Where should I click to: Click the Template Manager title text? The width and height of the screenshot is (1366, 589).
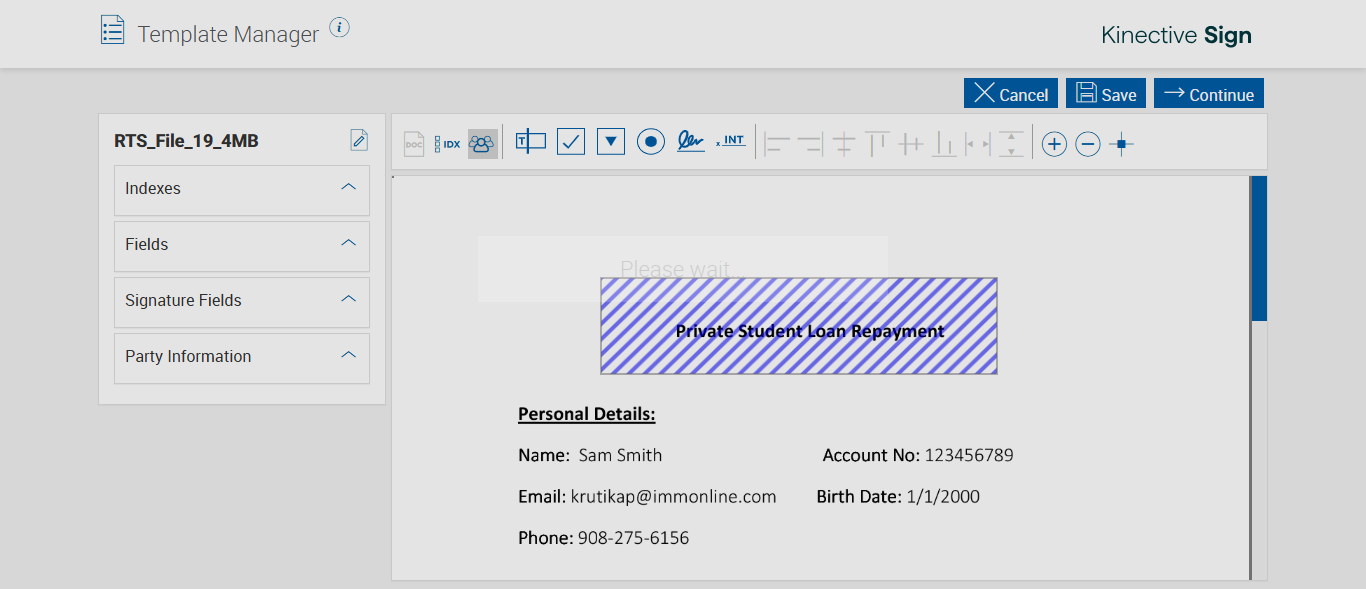[x=228, y=34]
